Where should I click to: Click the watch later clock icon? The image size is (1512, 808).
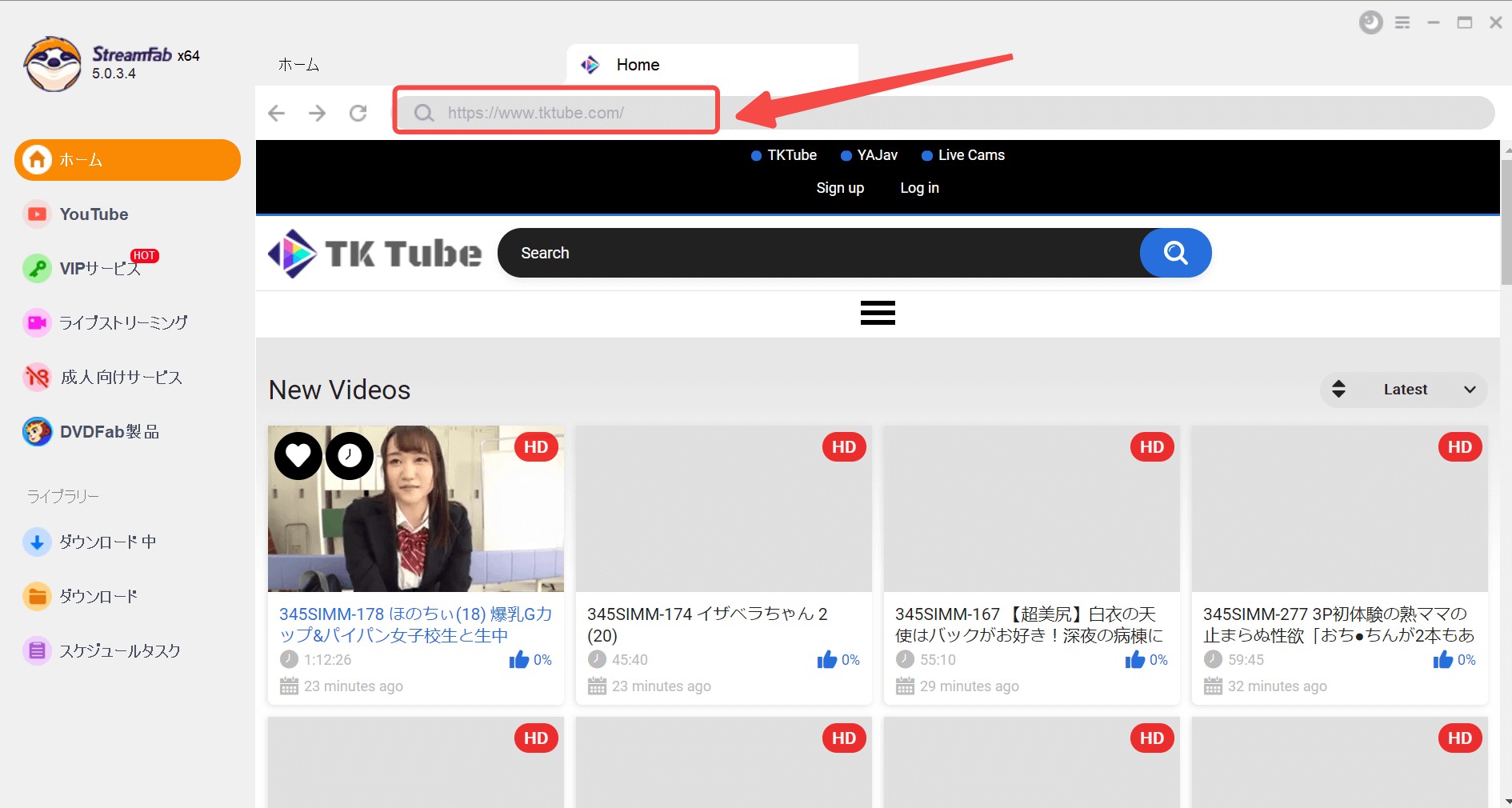coord(350,456)
